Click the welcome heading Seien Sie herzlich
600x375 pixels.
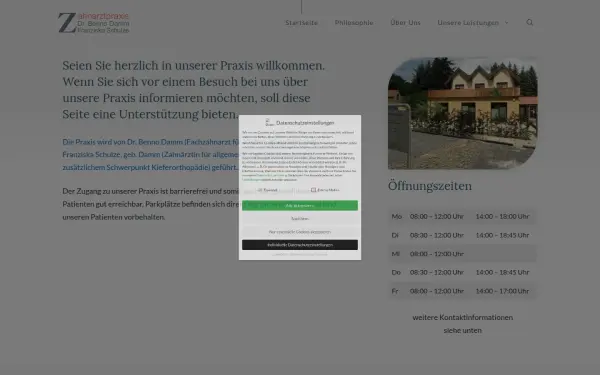point(194,90)
